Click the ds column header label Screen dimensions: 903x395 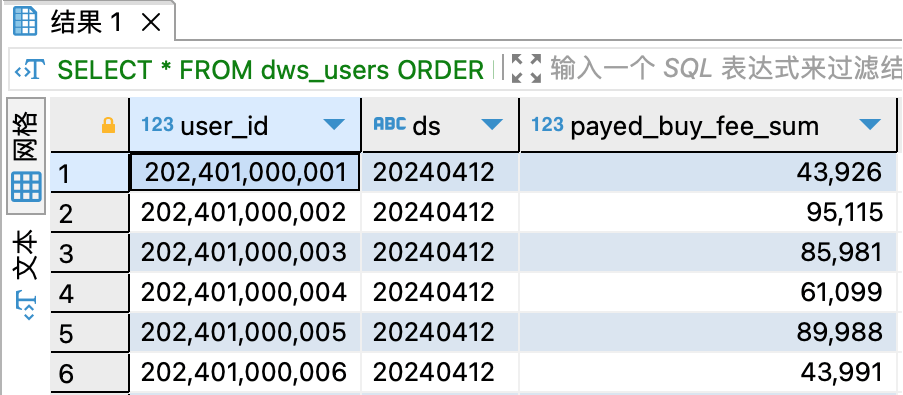pos(427,126)
